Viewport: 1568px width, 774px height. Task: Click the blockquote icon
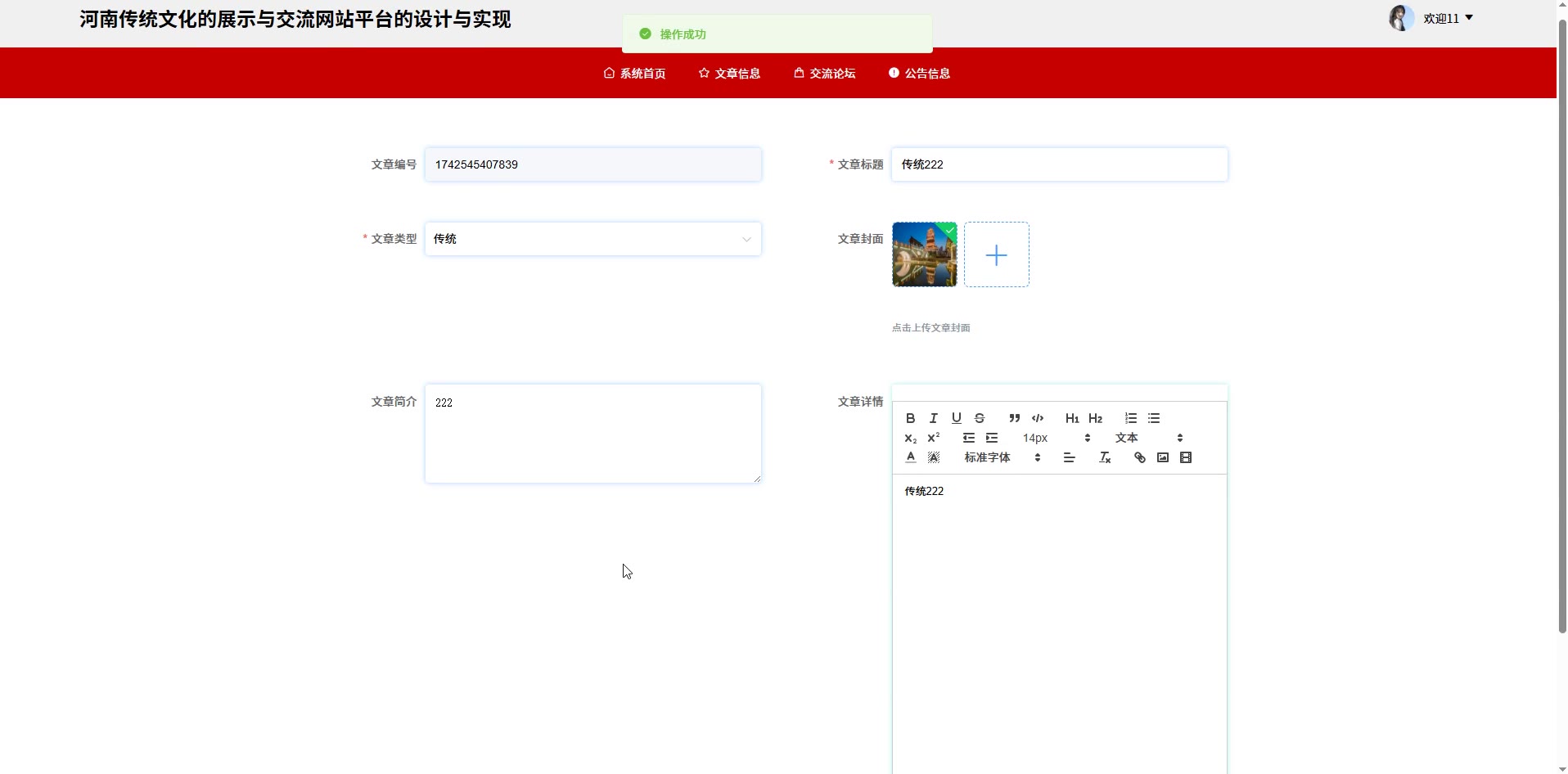coord(1014,418)
